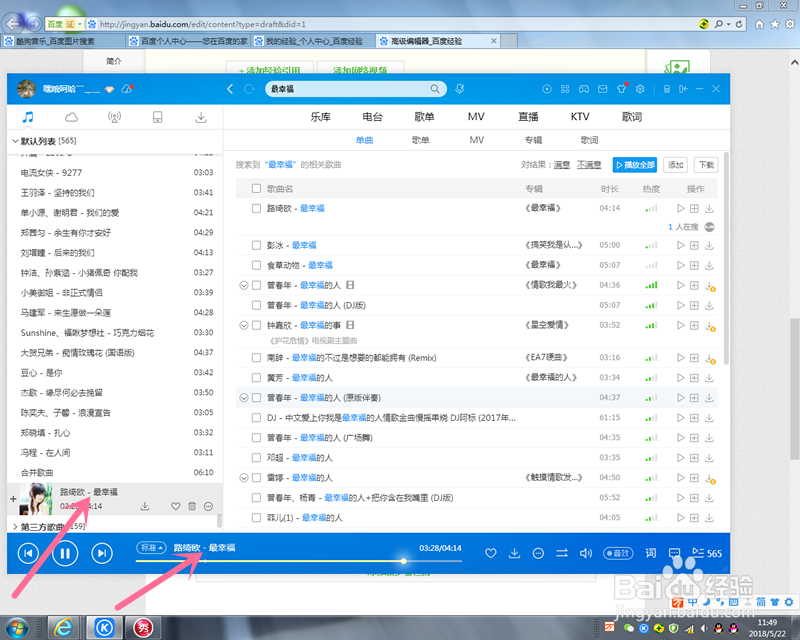
Task: Check the 邓超 - 最幸福的人 checkbox
Action: point(257,458)
